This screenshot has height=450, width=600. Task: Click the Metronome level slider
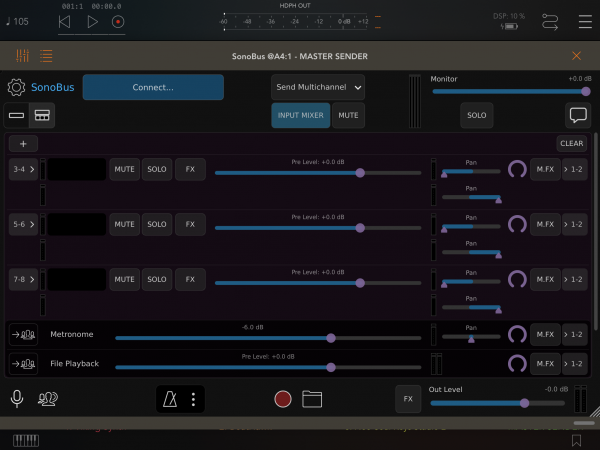268,338
